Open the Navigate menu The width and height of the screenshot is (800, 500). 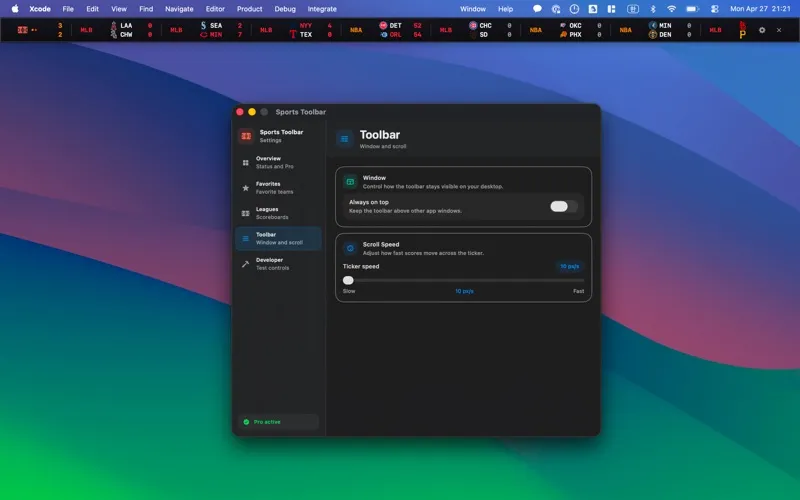tap(179, 9)
